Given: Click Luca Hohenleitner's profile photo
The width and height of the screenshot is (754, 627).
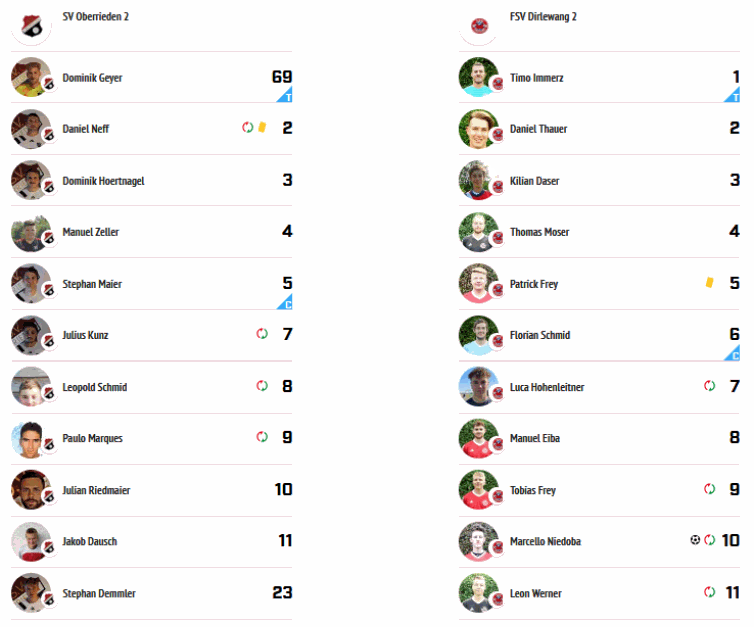Looking at the screenshot, I should (x=479, y=387).
